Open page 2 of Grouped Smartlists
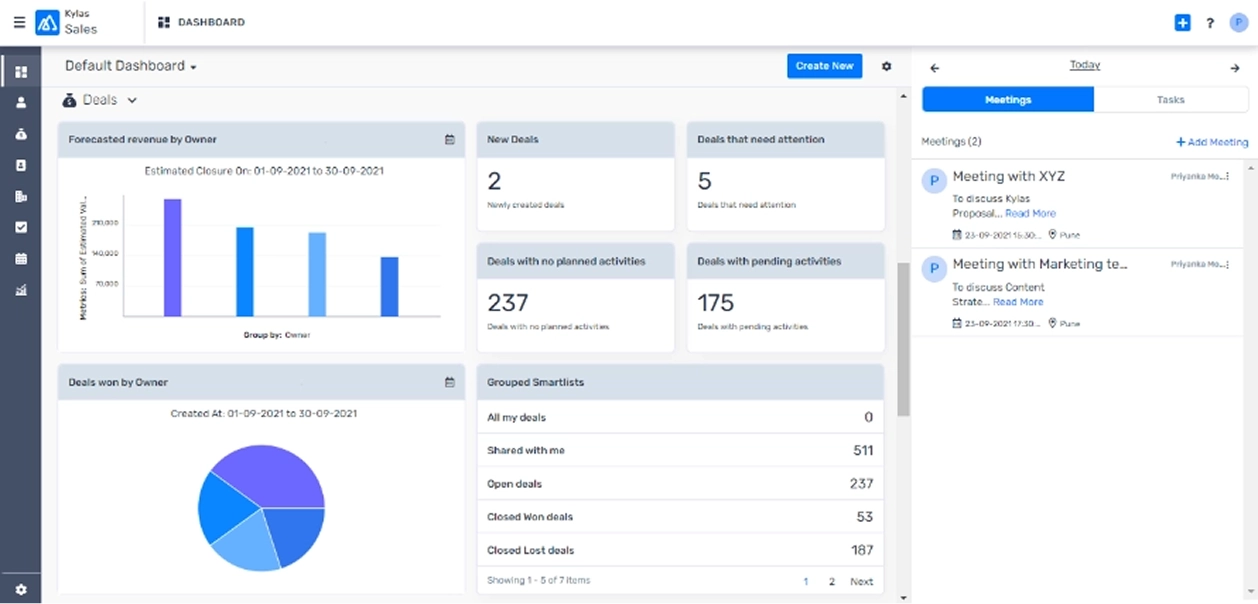Viewport: 1258px width, 604px height. [x=832, y=581]
